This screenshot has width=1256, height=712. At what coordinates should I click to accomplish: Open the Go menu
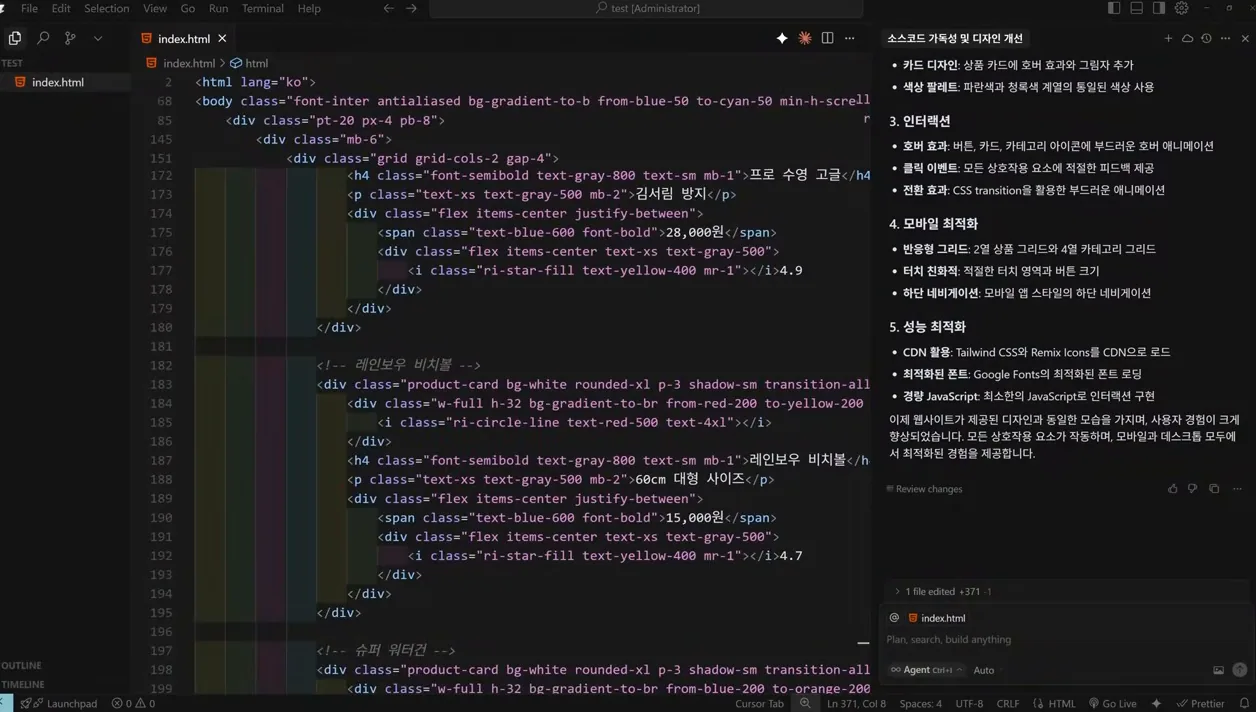coord(188,8)
